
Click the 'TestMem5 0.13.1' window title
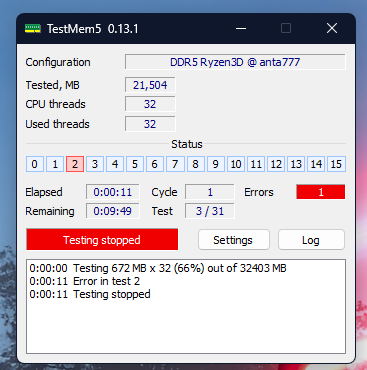tap(93, 29)
